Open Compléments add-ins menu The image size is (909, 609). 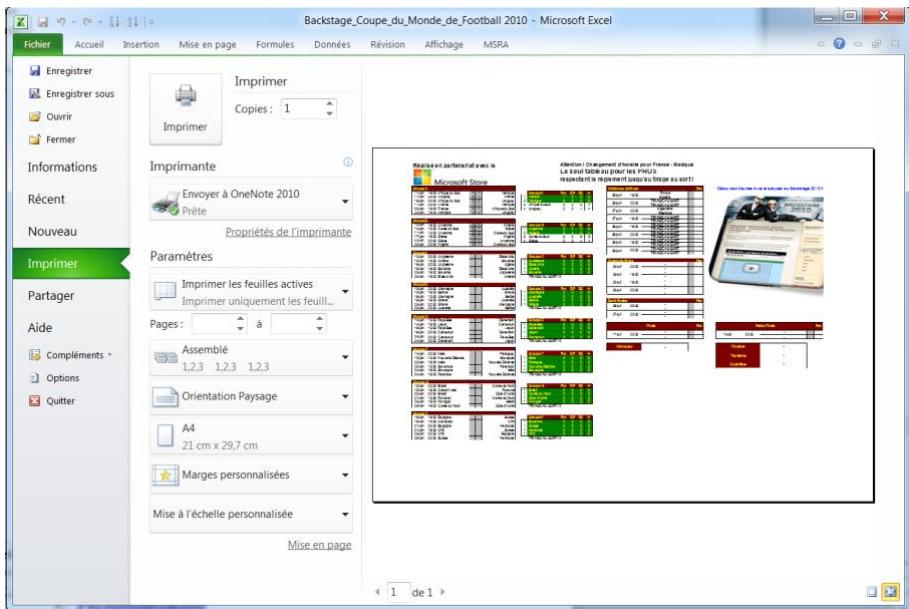click(71, 355)
